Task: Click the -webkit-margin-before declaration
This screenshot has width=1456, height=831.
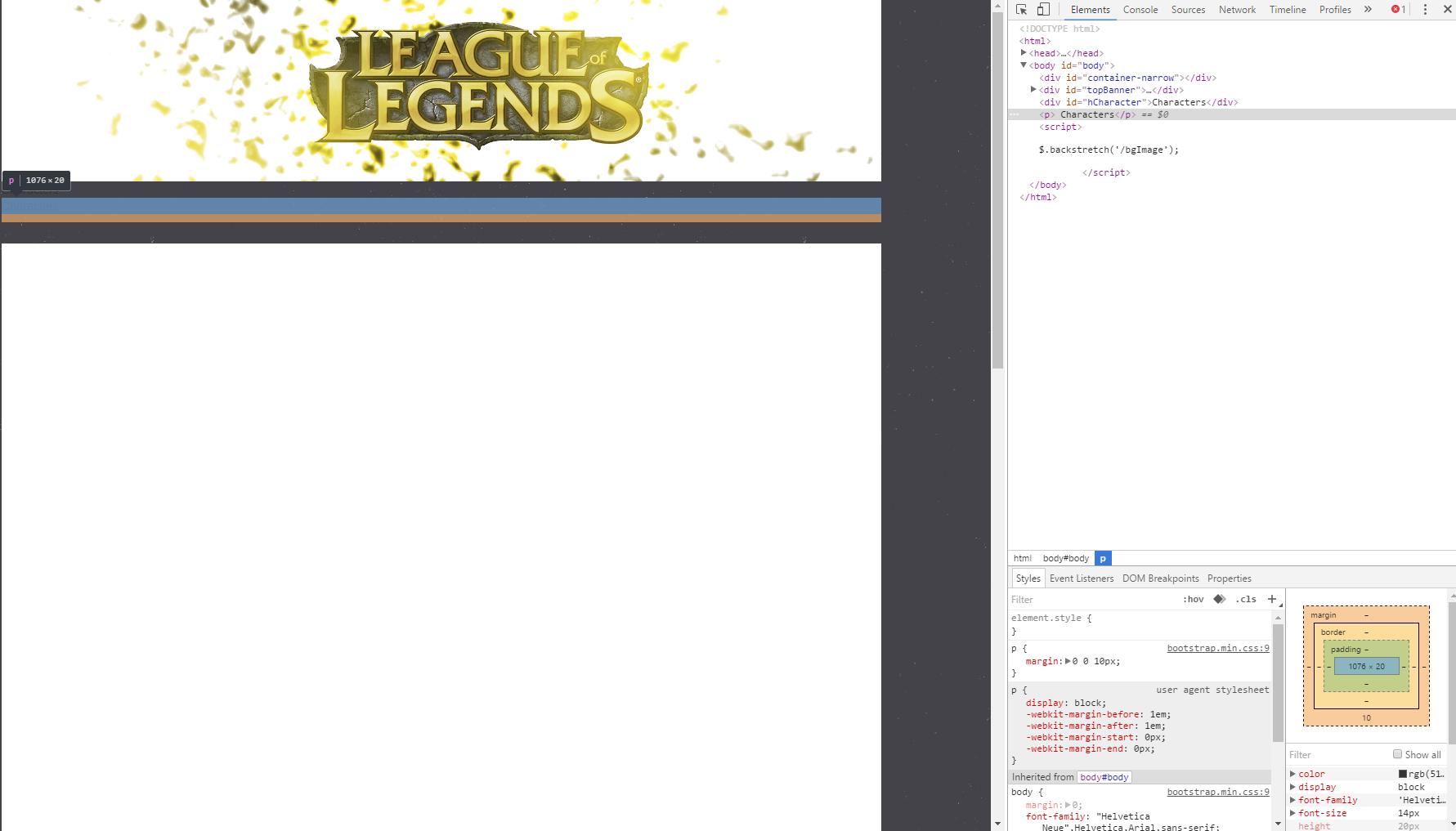Action: click(1099, 714)
